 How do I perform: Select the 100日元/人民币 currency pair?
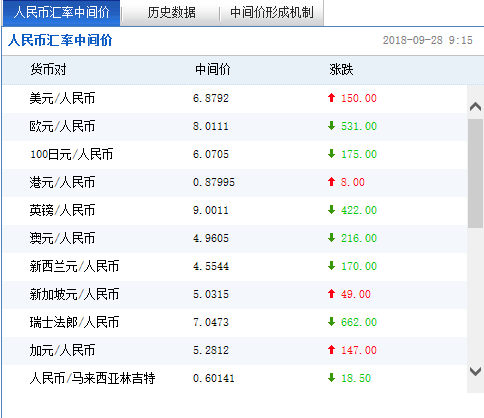(71, 154)
